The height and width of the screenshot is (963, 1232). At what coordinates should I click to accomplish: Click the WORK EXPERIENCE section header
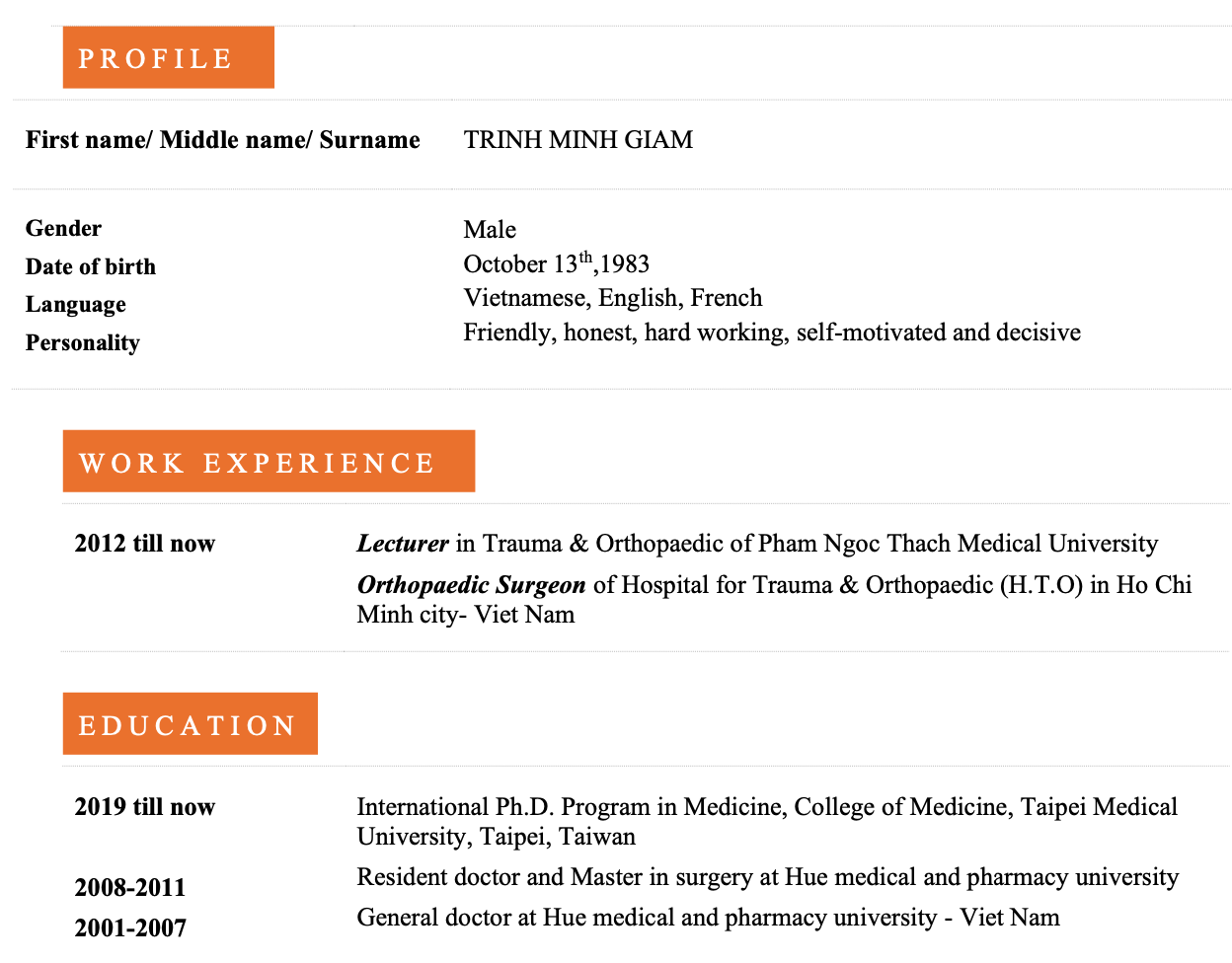tap(269, 461)
